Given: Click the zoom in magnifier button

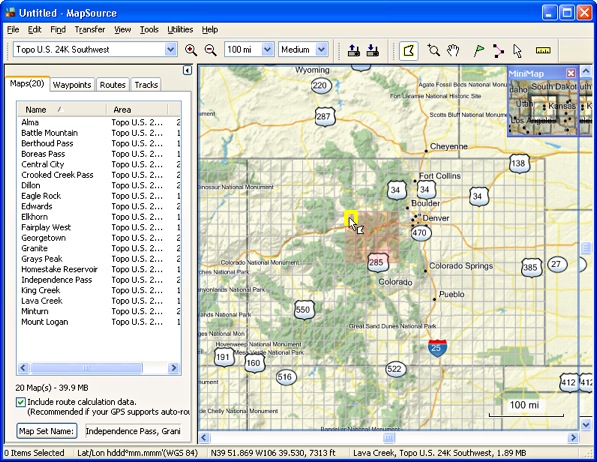Looking at the screenshot, I should coord(191,50).
